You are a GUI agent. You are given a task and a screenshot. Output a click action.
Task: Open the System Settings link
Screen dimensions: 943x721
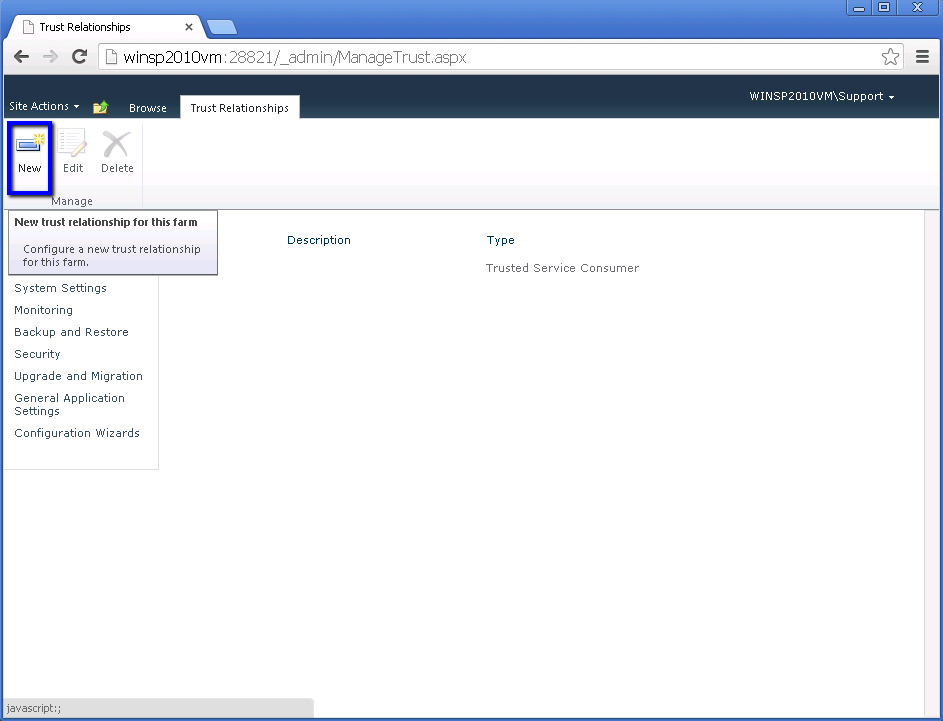click(x=60, y=288)
